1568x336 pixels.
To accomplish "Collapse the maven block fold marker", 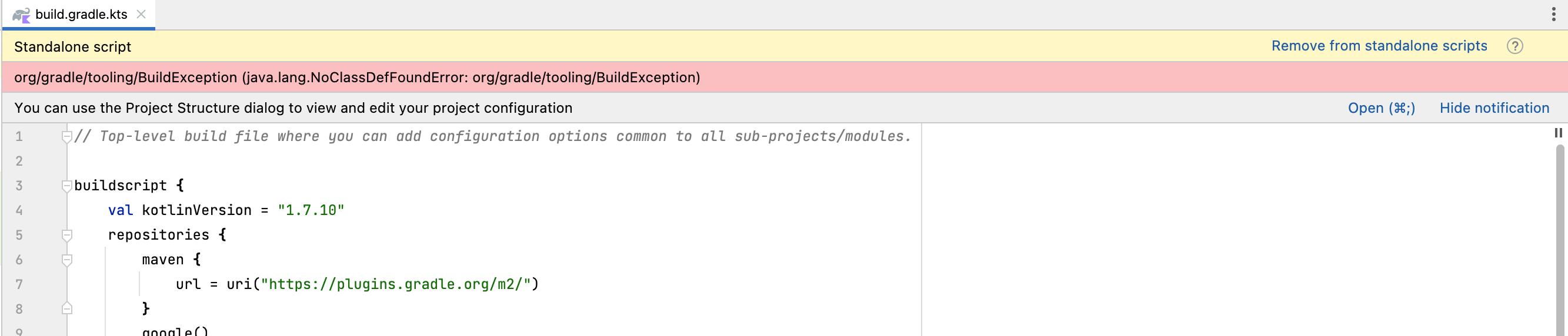I will 67,260.
